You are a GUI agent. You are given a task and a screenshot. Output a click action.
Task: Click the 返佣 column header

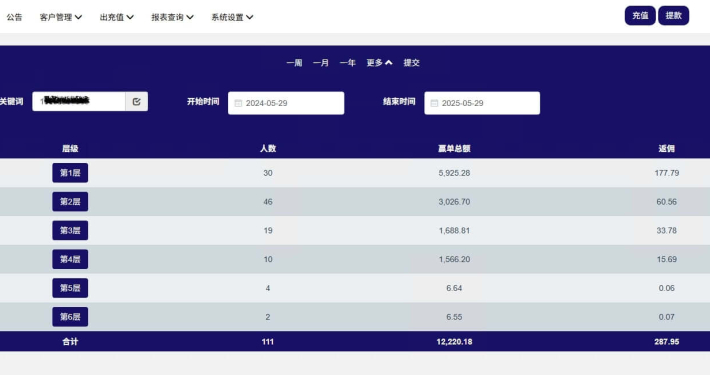pos(667,149)
